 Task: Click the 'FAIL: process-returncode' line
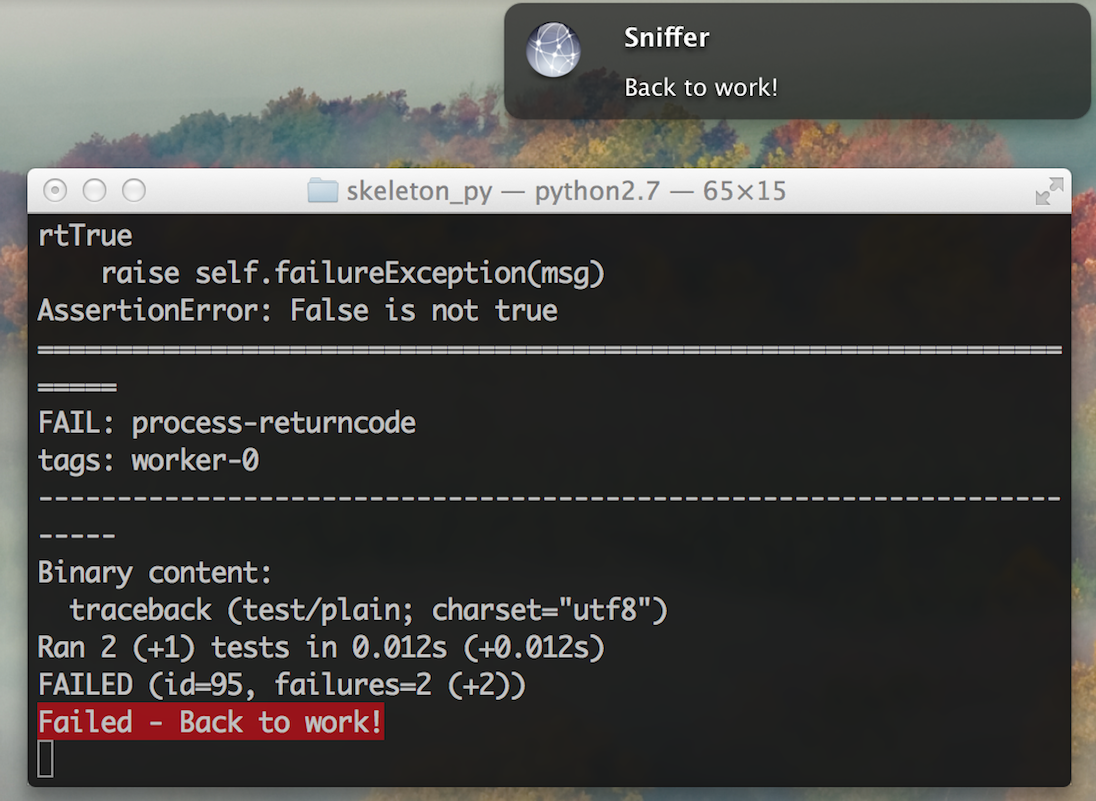tap(226, 423)
